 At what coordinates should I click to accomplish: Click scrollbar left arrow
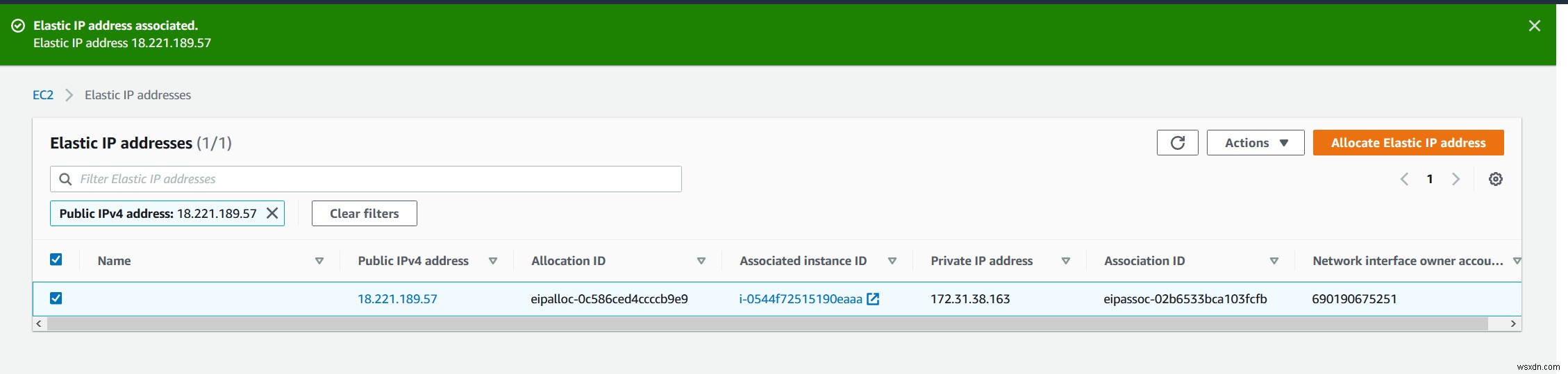pyautogui.click(x=39, y=324)
